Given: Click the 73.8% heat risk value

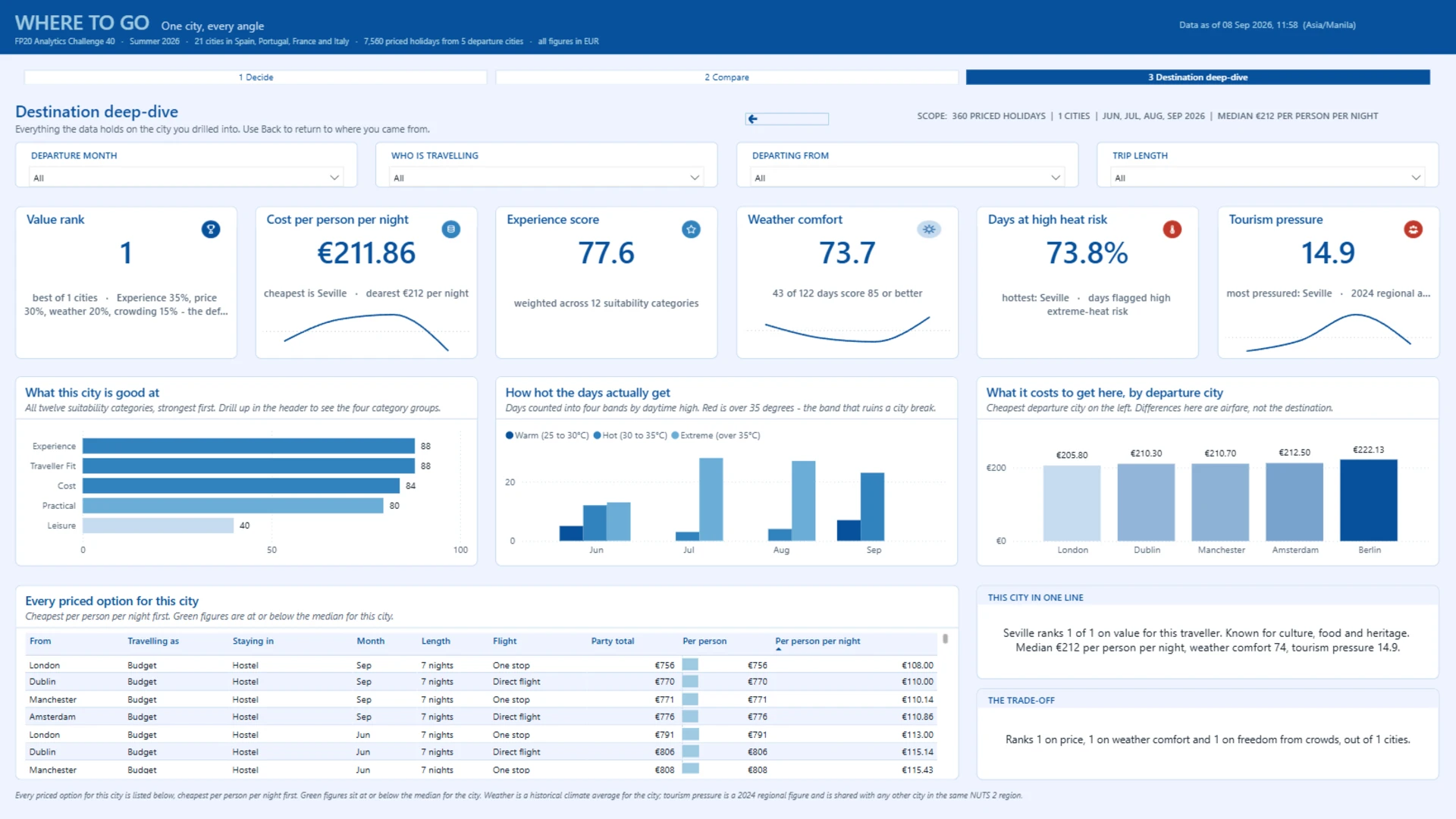Looking at the screenshot, I should [1087, 253].
